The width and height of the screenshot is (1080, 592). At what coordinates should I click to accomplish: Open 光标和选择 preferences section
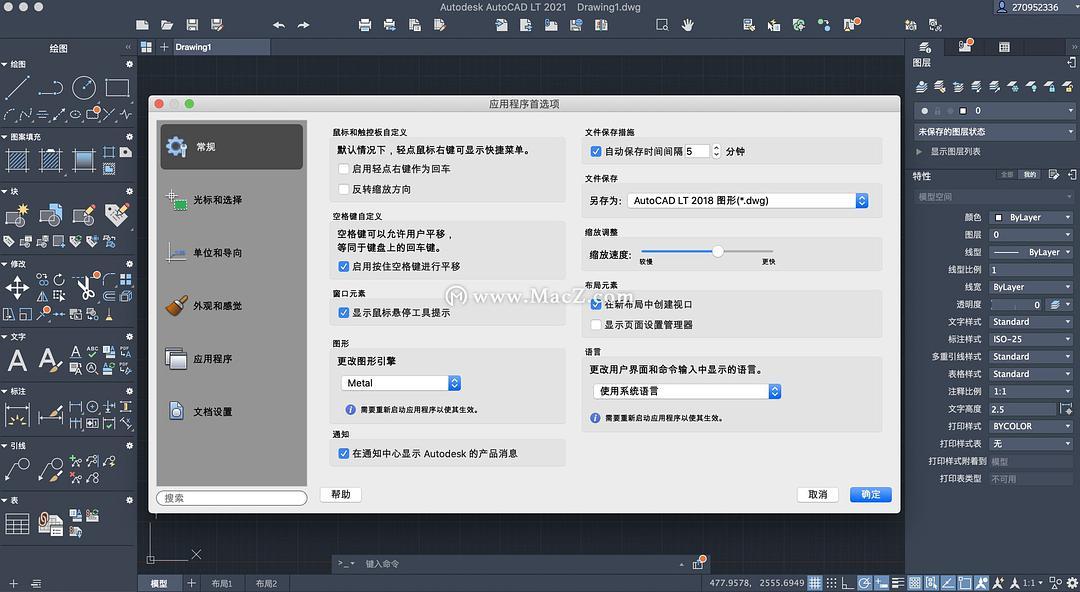click(x=231, y=200)
